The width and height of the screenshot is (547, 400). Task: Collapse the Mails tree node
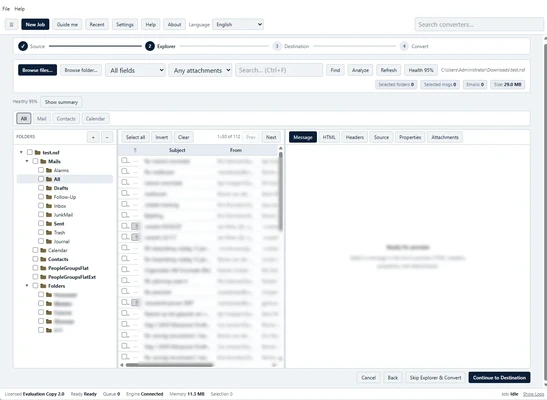[27, 161]
